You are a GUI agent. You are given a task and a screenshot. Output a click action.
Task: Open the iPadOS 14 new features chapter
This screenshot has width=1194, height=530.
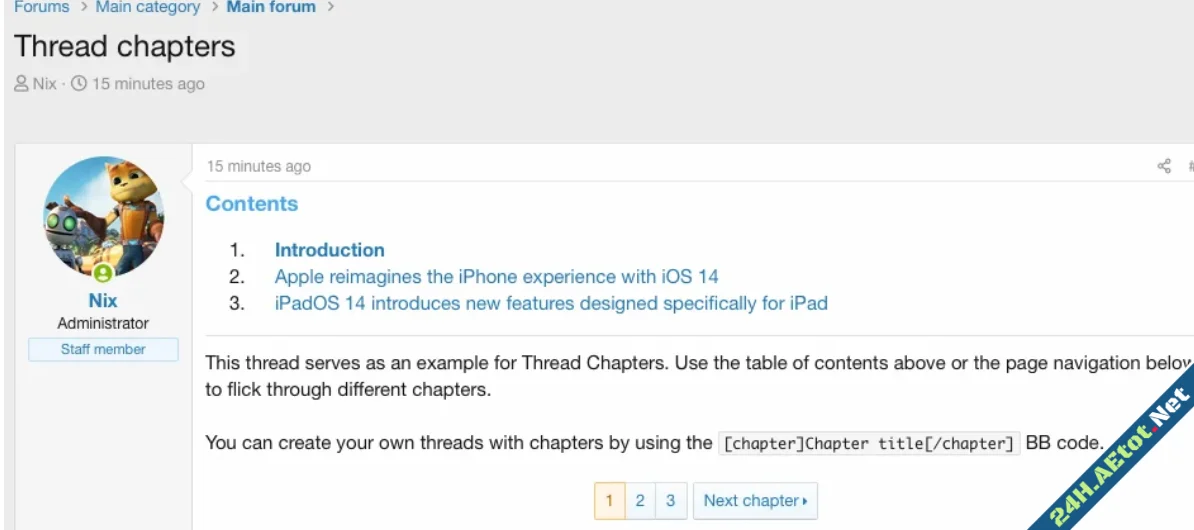tap(551, 302)
